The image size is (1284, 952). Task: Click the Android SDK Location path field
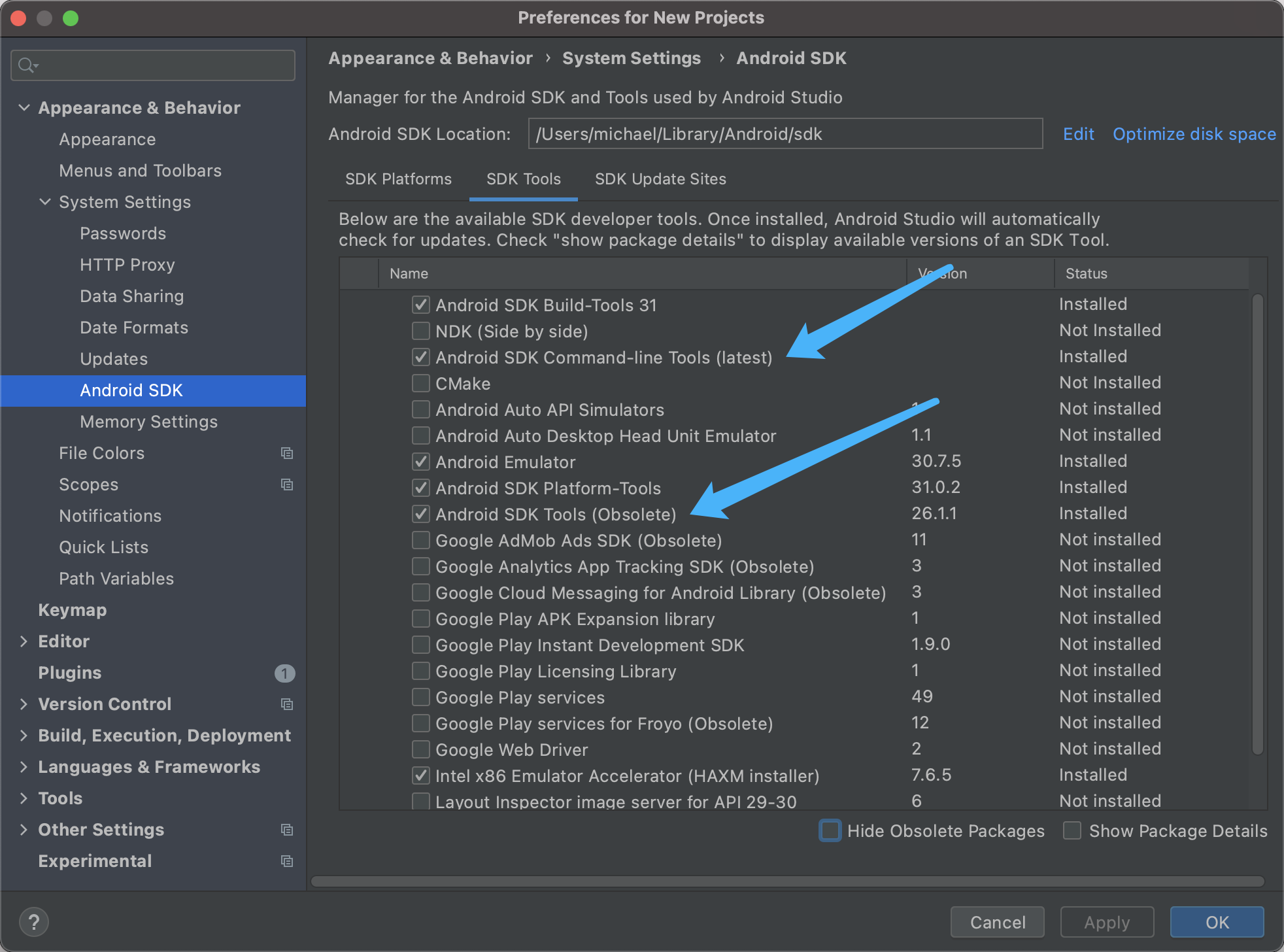(785, 134)
